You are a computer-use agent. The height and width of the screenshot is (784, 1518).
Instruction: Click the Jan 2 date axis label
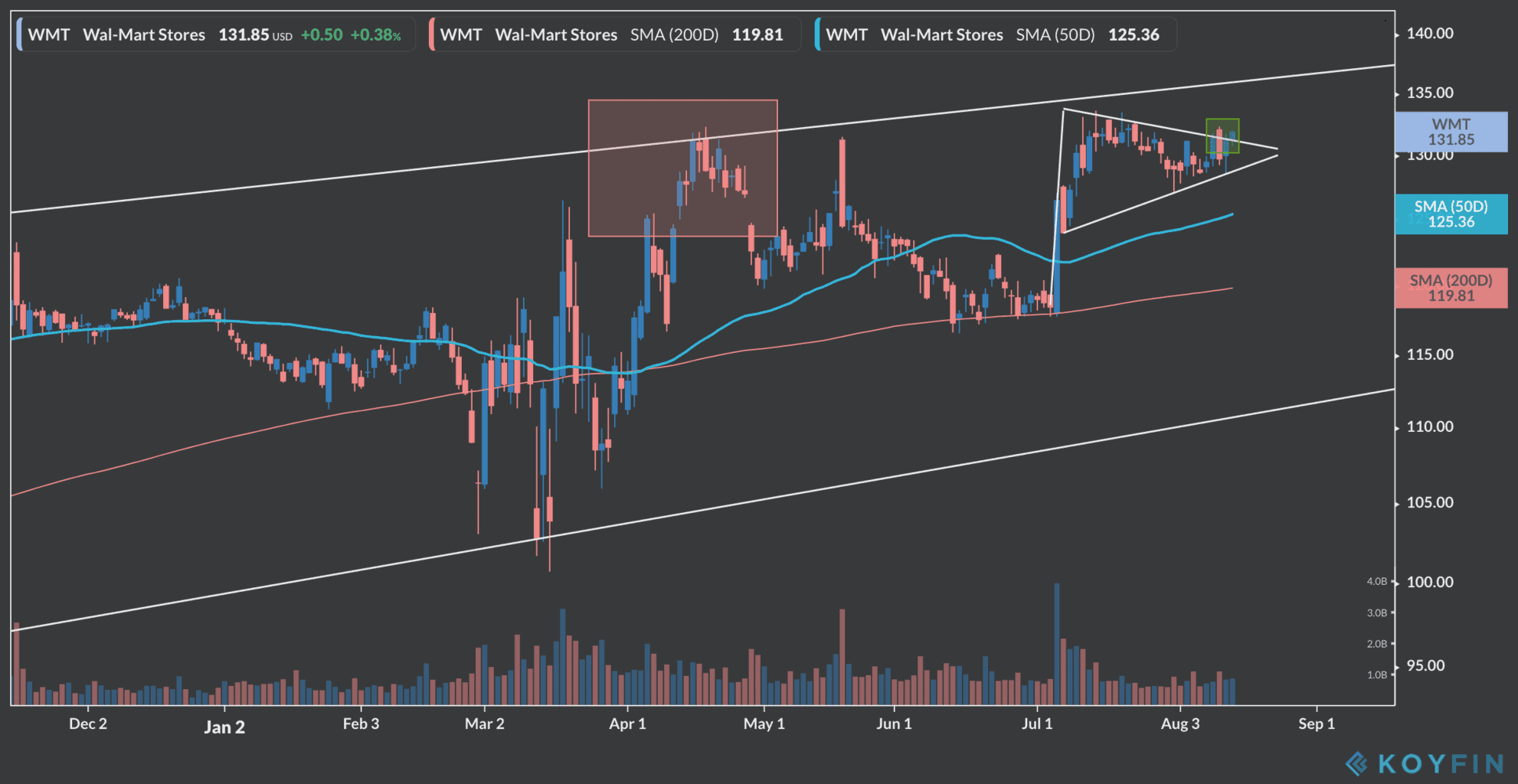pos(224,727)
